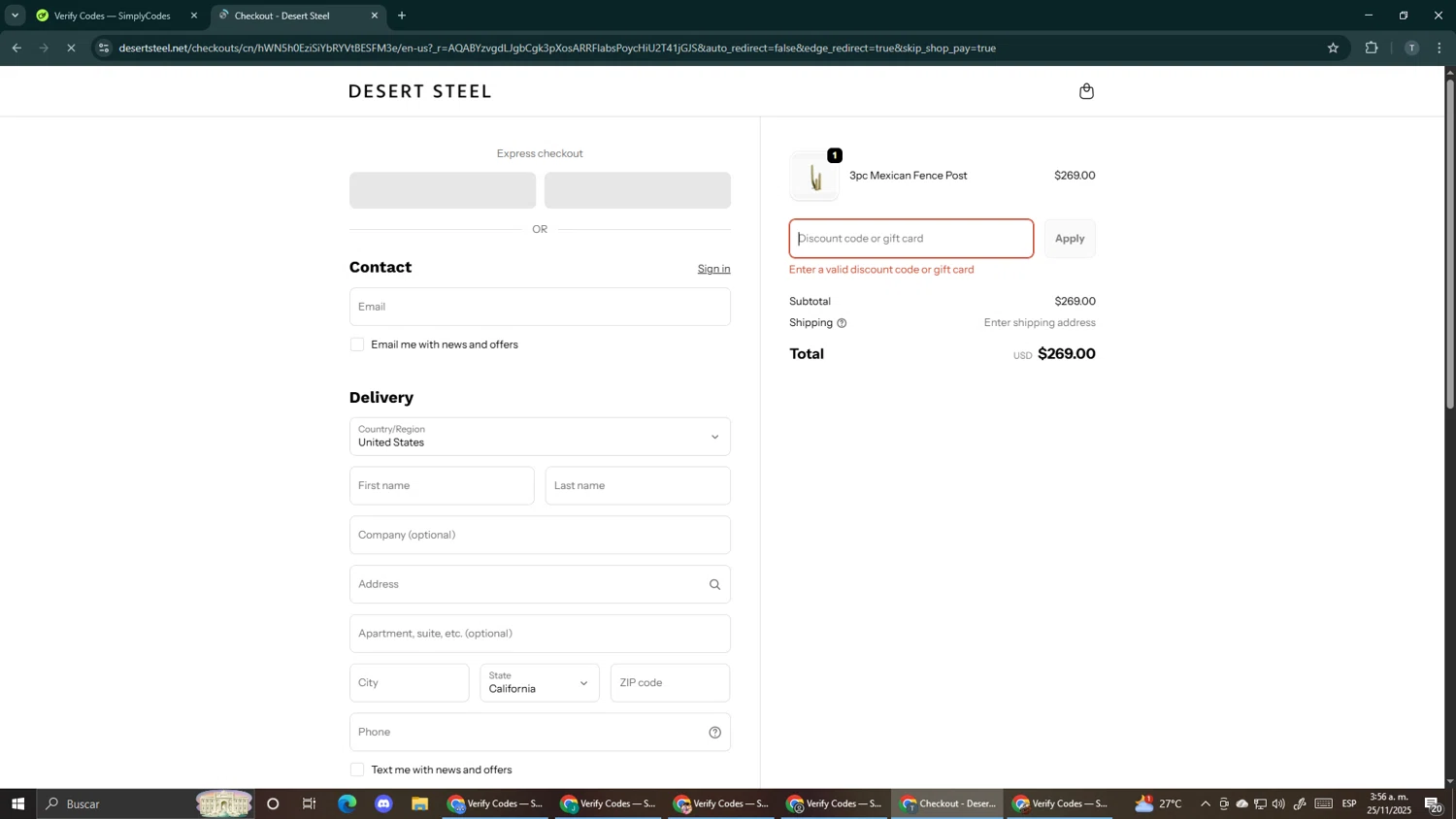This screenshot has height=819, width=1456.
Task: Click the Apply discount button
Action: 1070,239
